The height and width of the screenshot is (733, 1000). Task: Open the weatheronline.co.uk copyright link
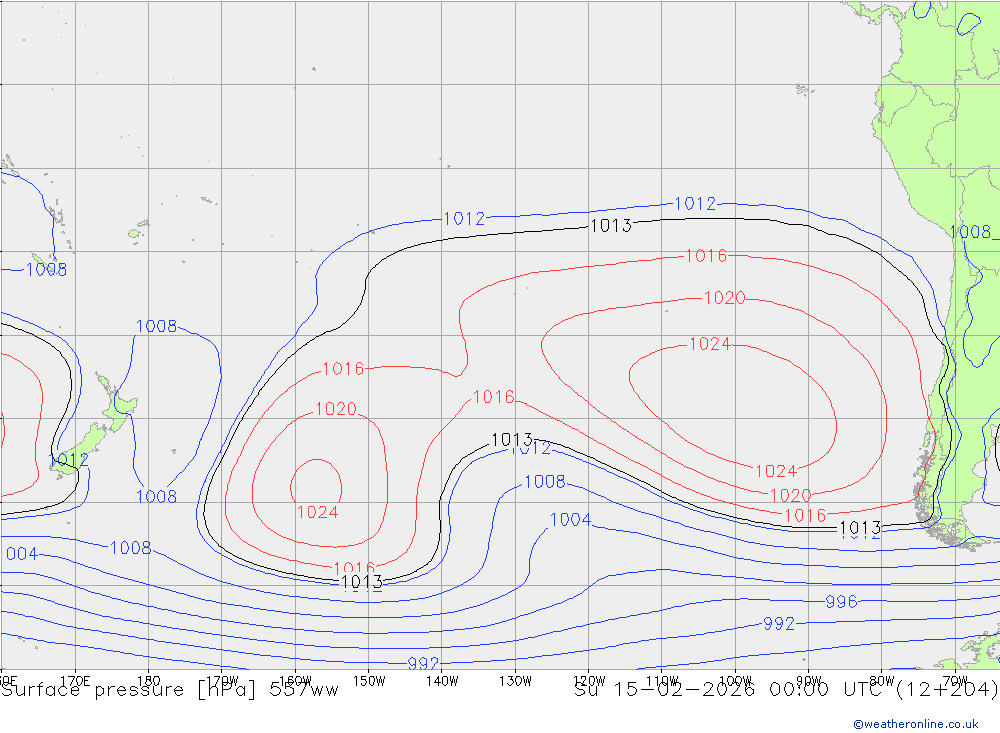(915, 724)
